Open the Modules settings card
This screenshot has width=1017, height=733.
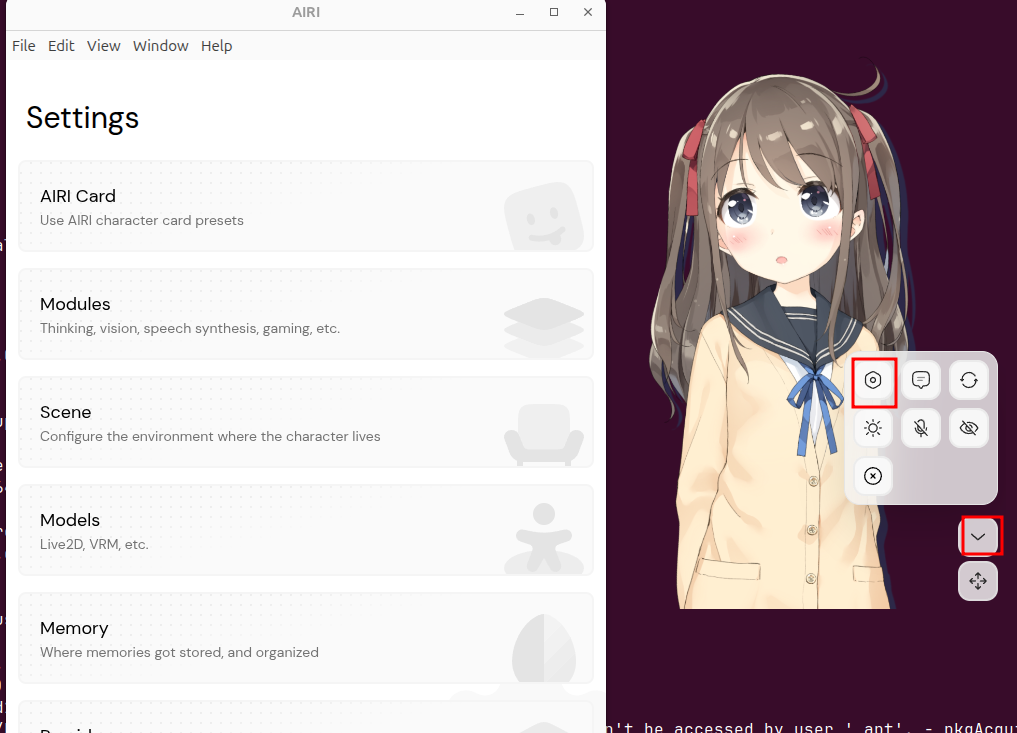tap(305, 314)
